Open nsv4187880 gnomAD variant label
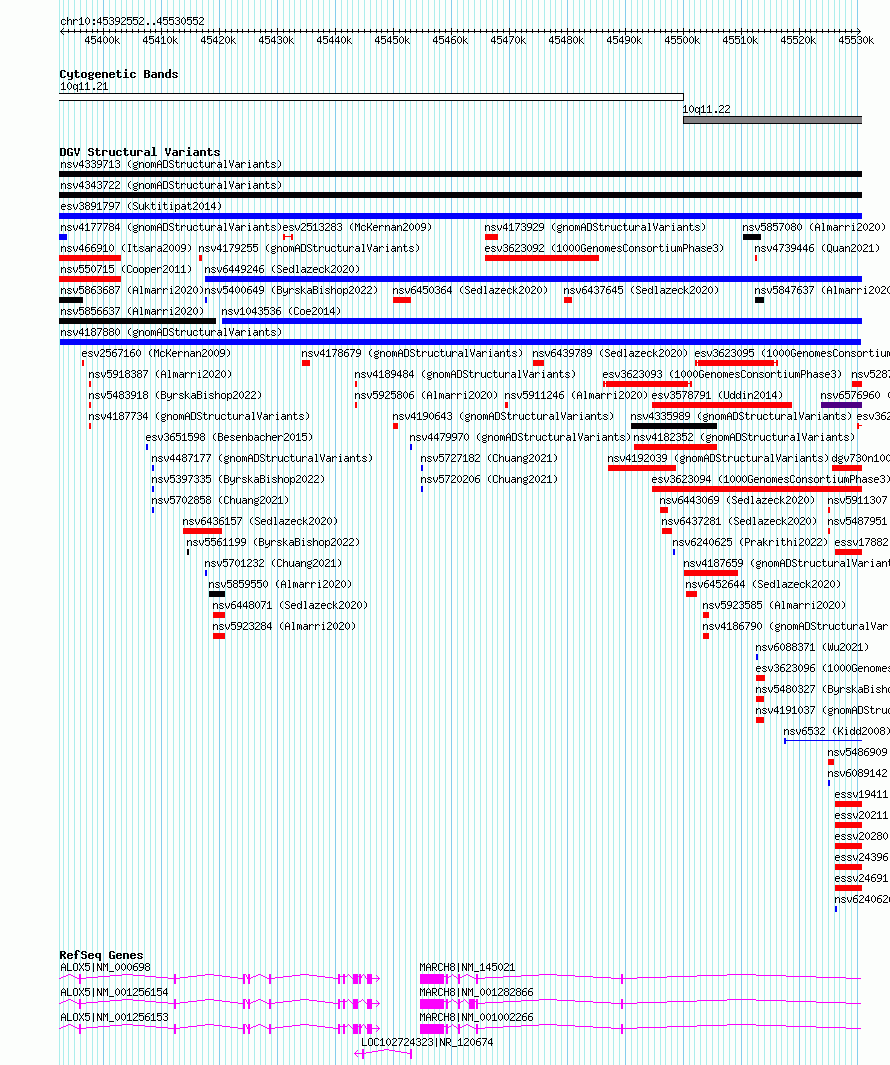Viewport: 890px width, 1065px height. pyautogui.click(x=171, y=333)
